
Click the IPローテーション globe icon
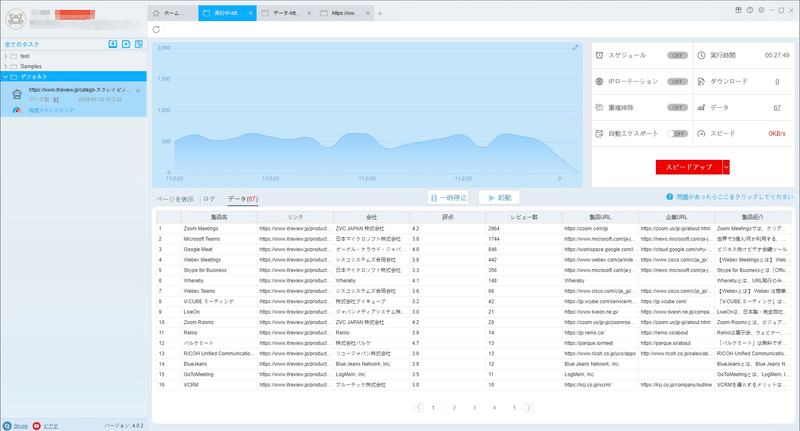tap(599, 82)
